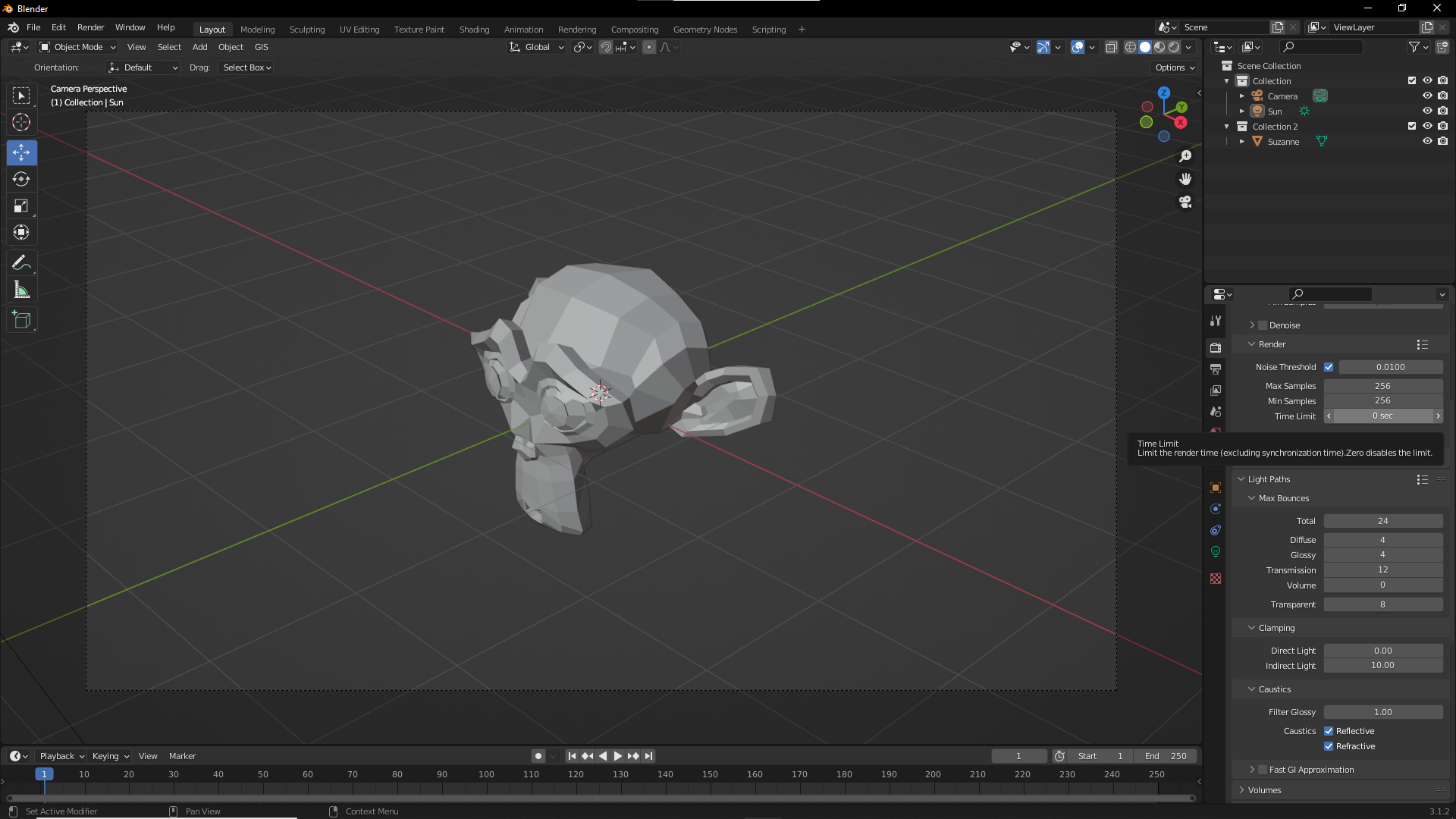1456x819 pixels.
Task: Open the Output properties tab icon
Action: click(x=1216, y=369)
